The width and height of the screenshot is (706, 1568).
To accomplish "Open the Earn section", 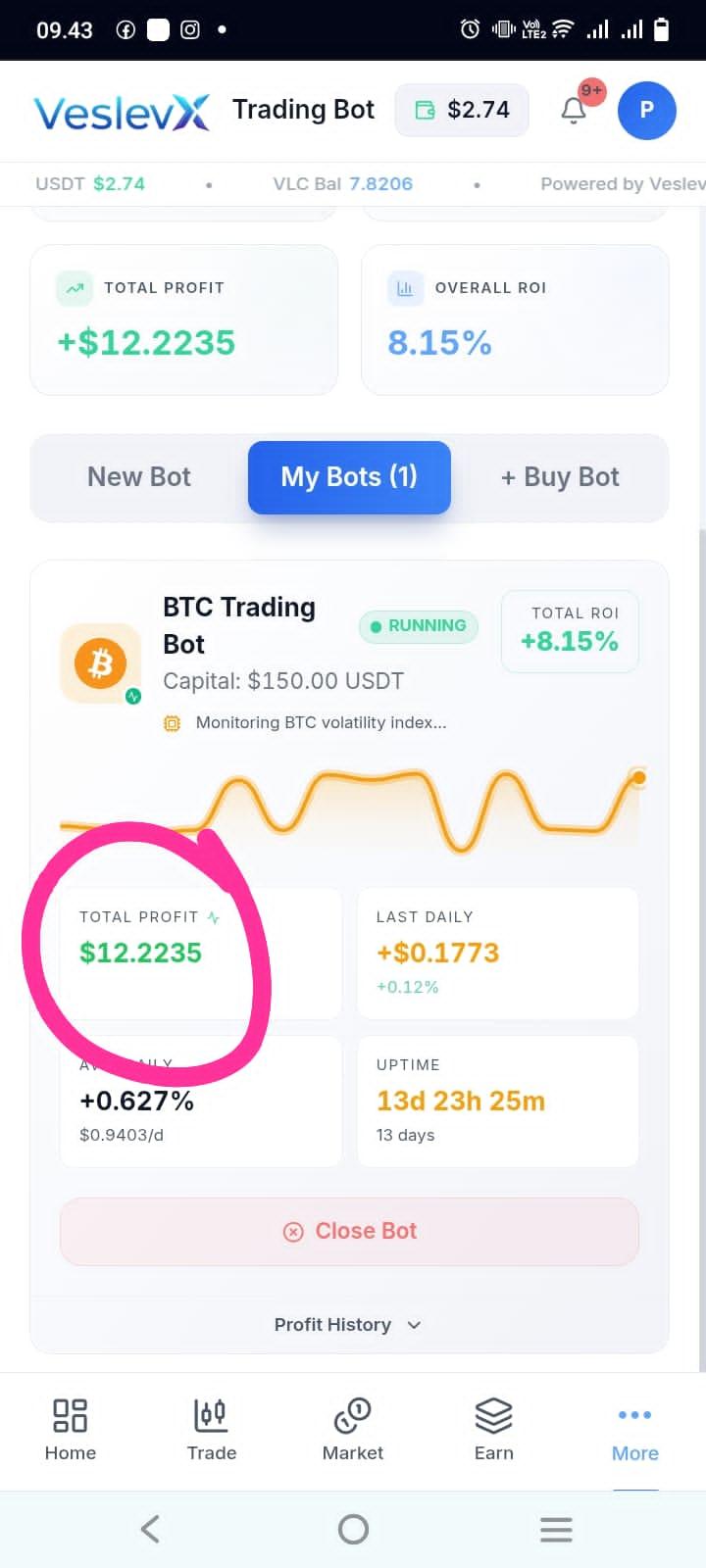I will (x=494, y=1431).
